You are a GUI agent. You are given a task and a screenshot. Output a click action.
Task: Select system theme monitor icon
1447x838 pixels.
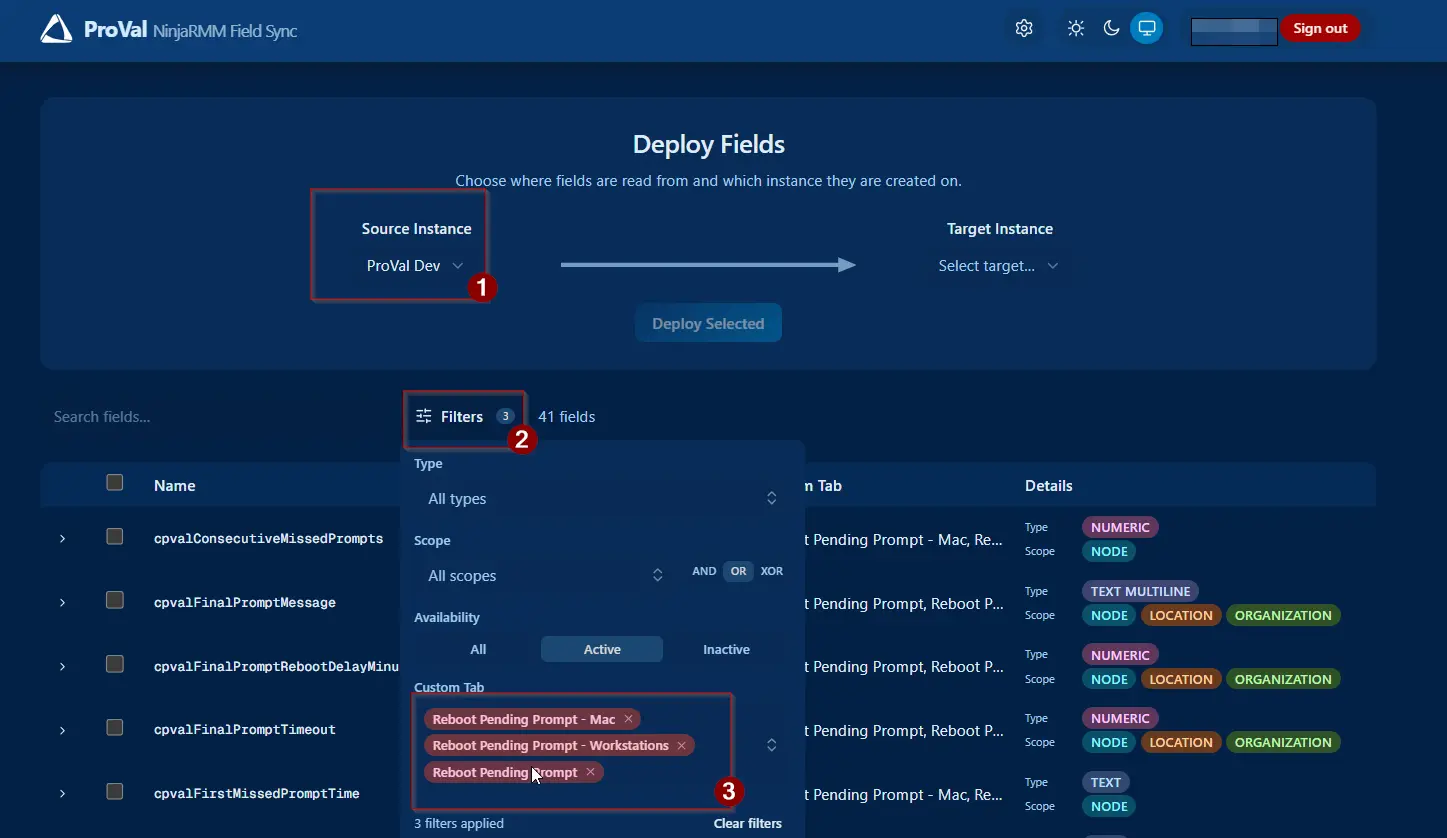pyautogui.click(x=1147, y=28)
